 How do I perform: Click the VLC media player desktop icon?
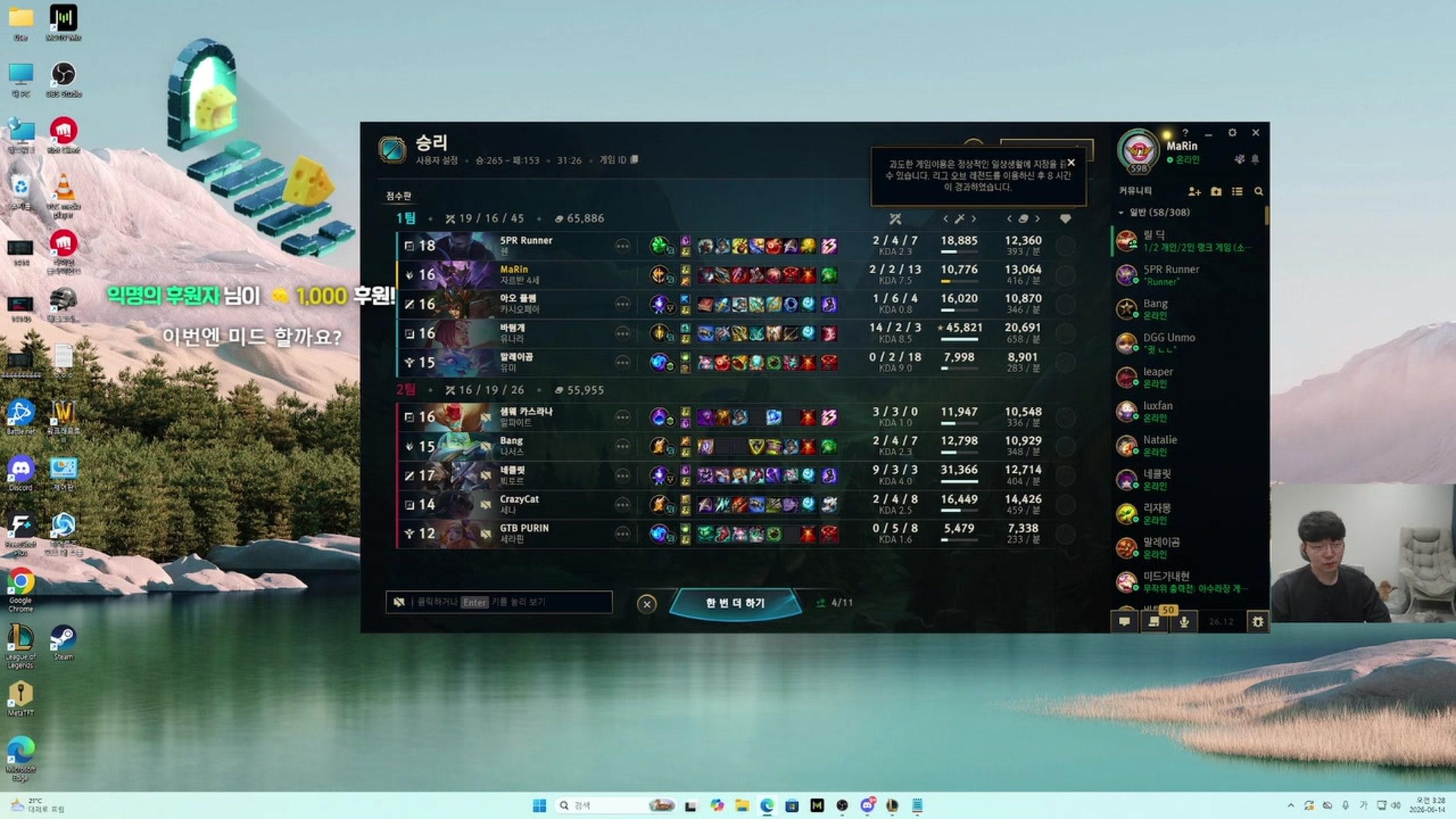point(63,196)
